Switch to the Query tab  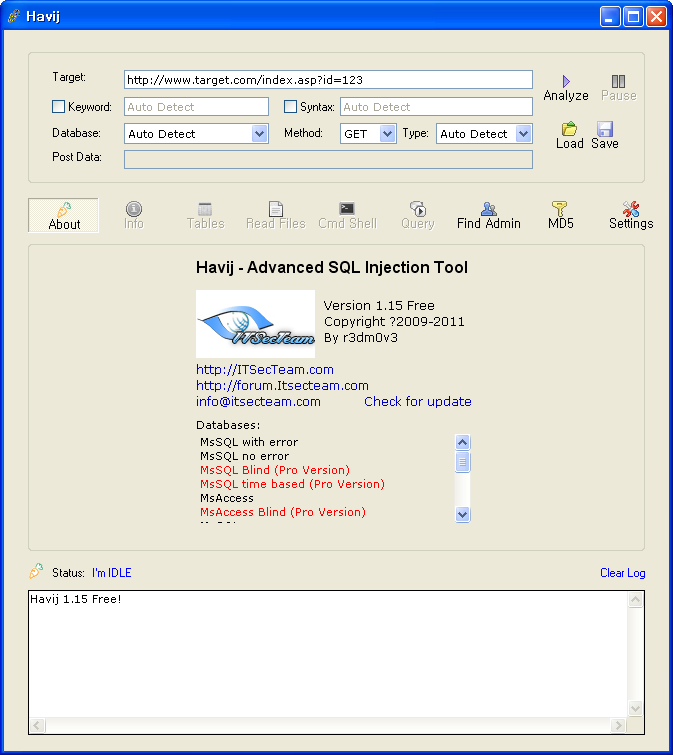click(418, 216)
